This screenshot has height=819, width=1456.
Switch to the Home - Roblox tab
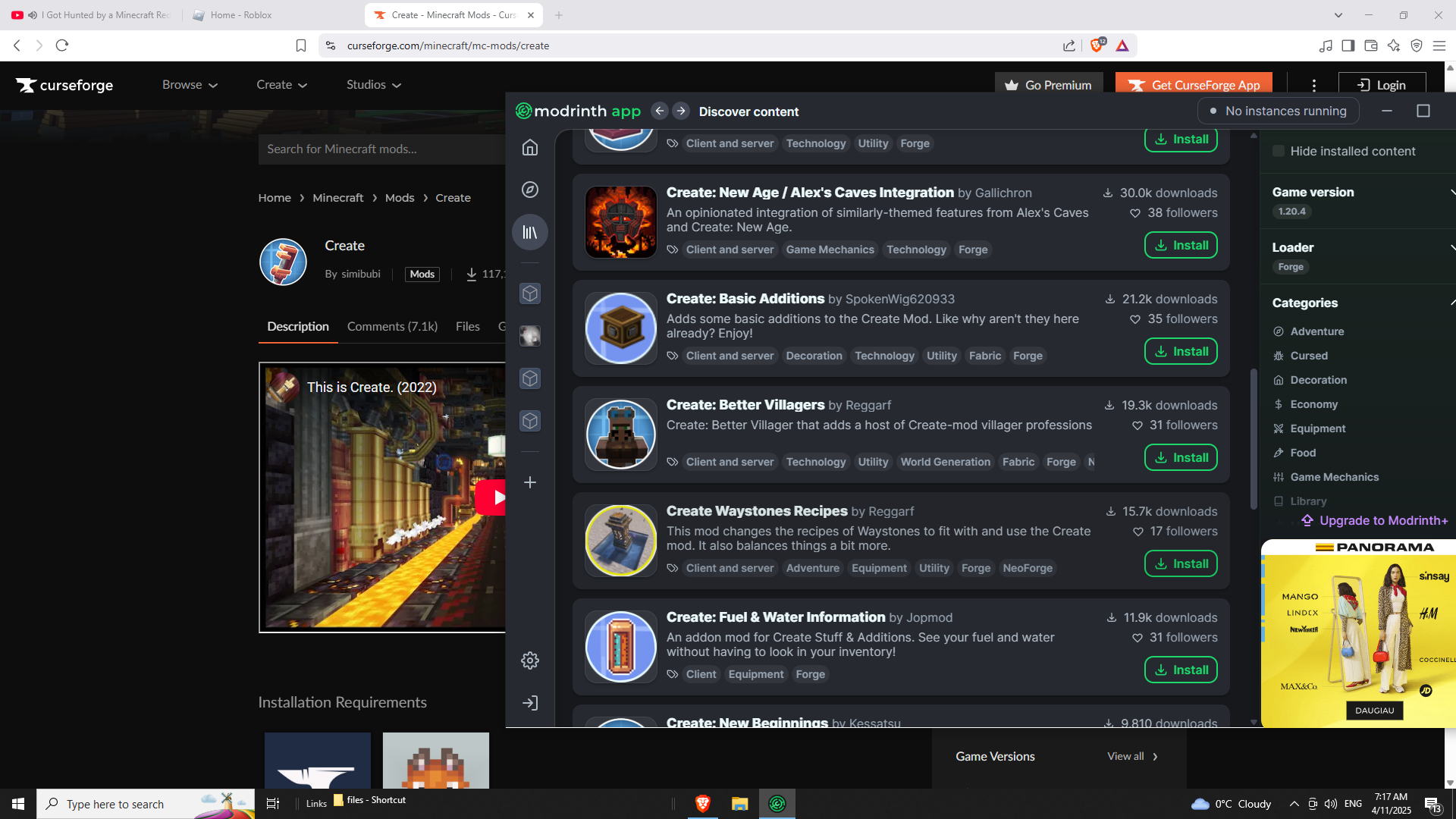pos(241,15)
